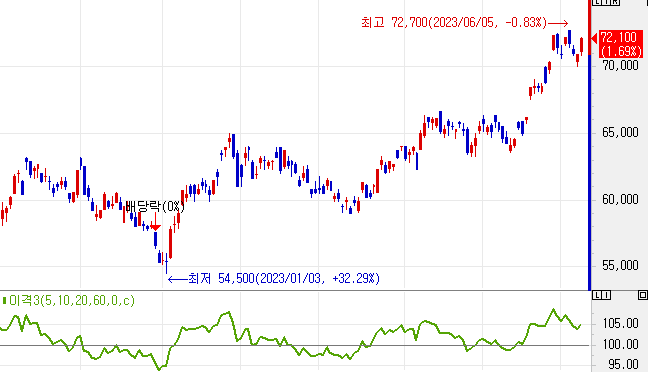Click the red-blue vertical price range bar
The width and height of the screenshot is (648, 372).
[x=590, y=145]
